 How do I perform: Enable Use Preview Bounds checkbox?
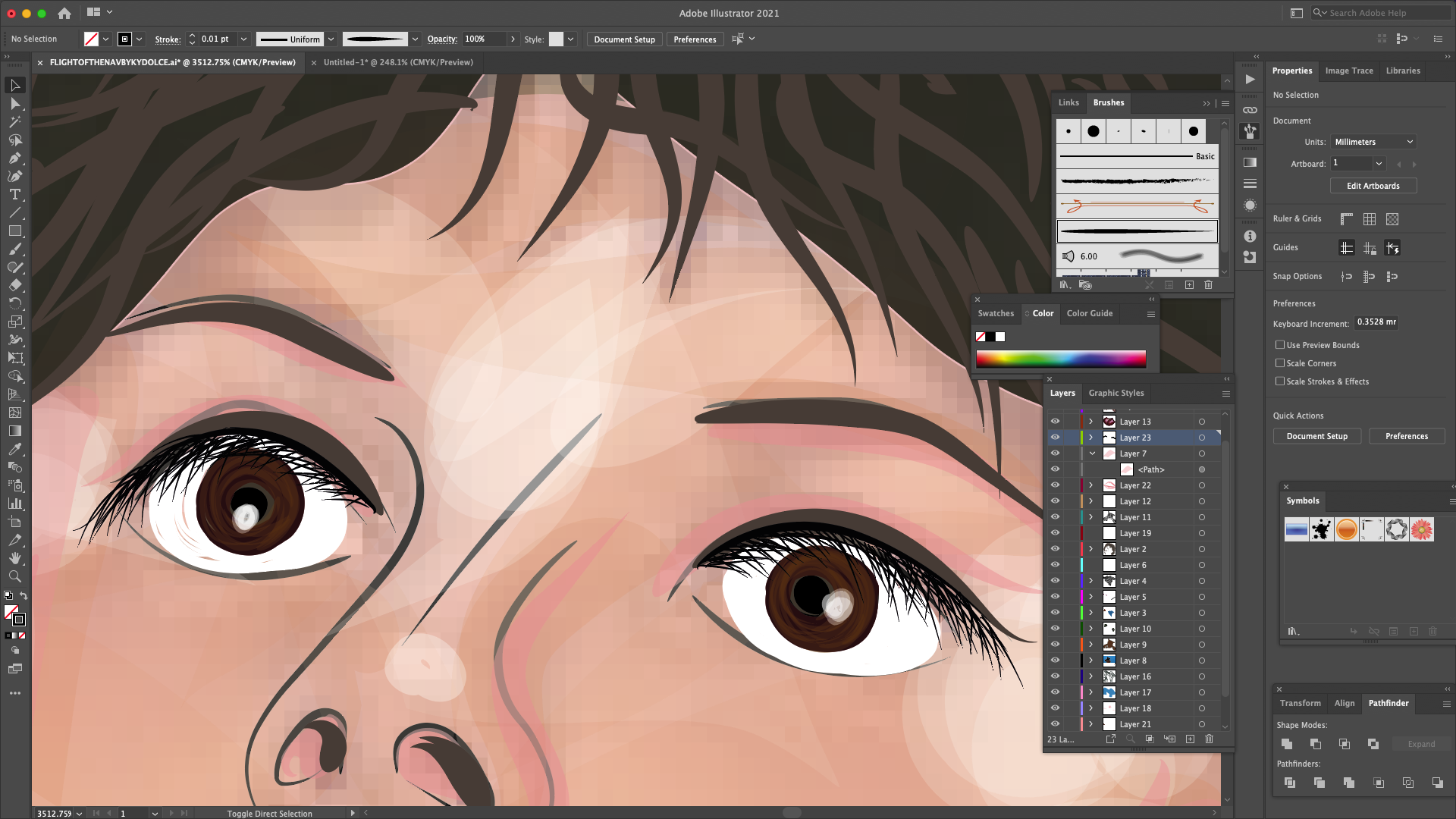(x=1280, y=345)
